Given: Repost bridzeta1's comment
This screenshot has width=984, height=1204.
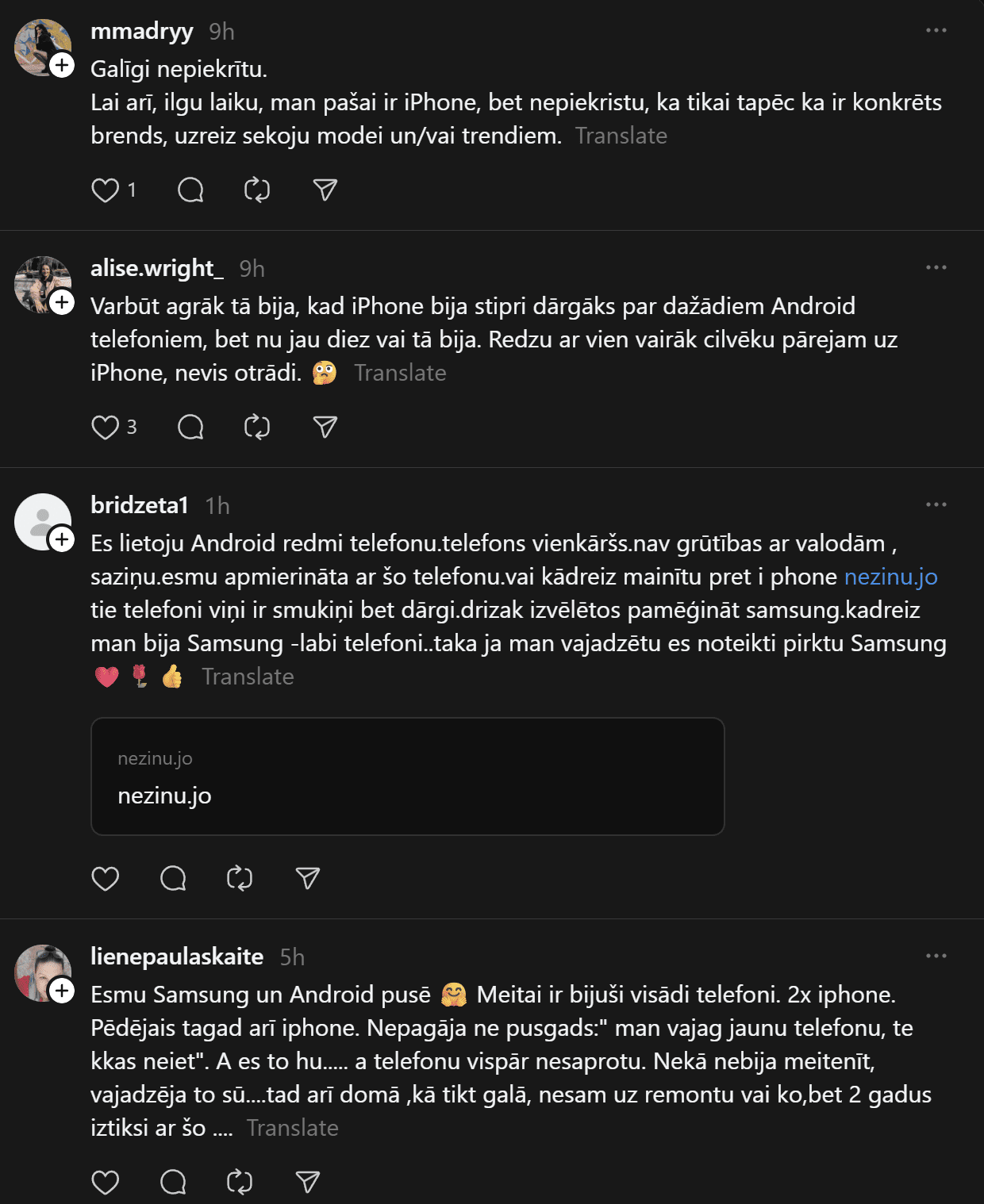Looking at the screenshot, I should point(240,879).
